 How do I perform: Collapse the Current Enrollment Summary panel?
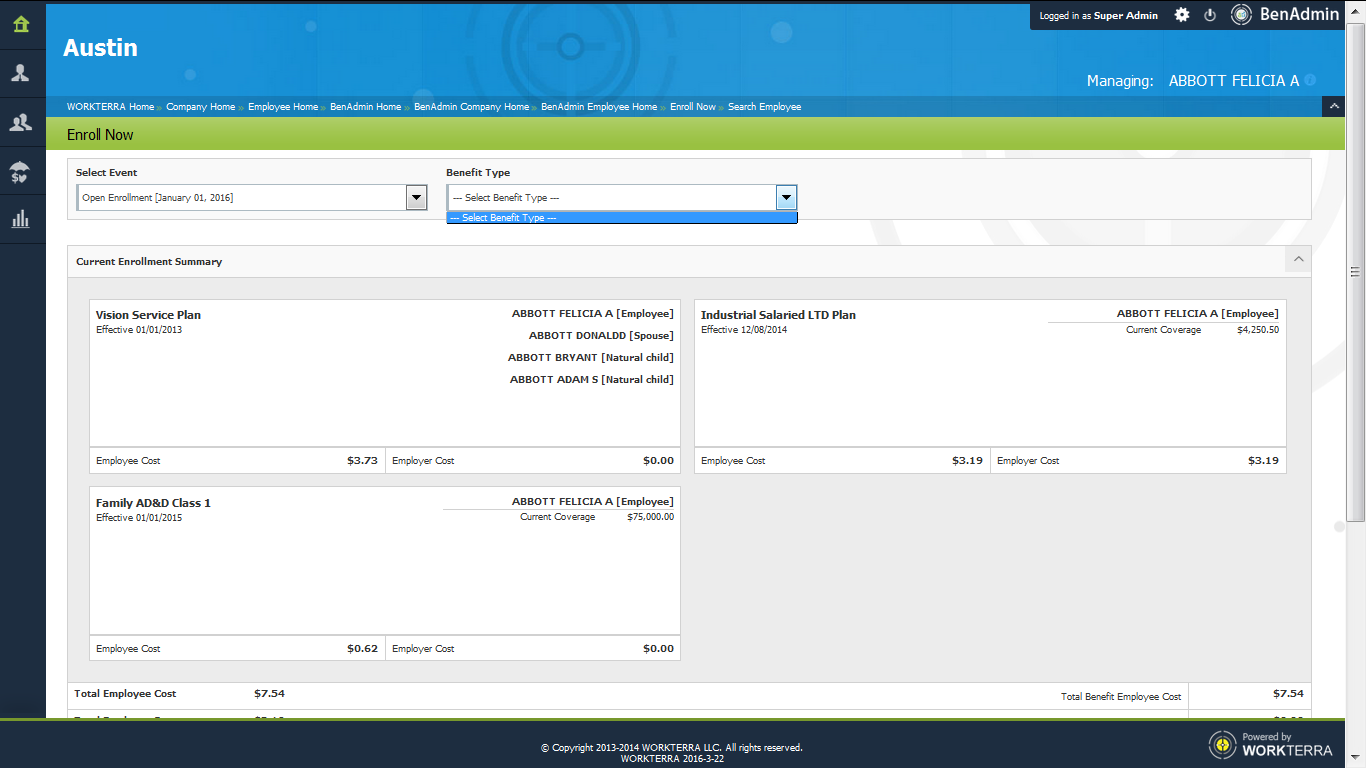pyautogui.click(x=1298, y=260)
